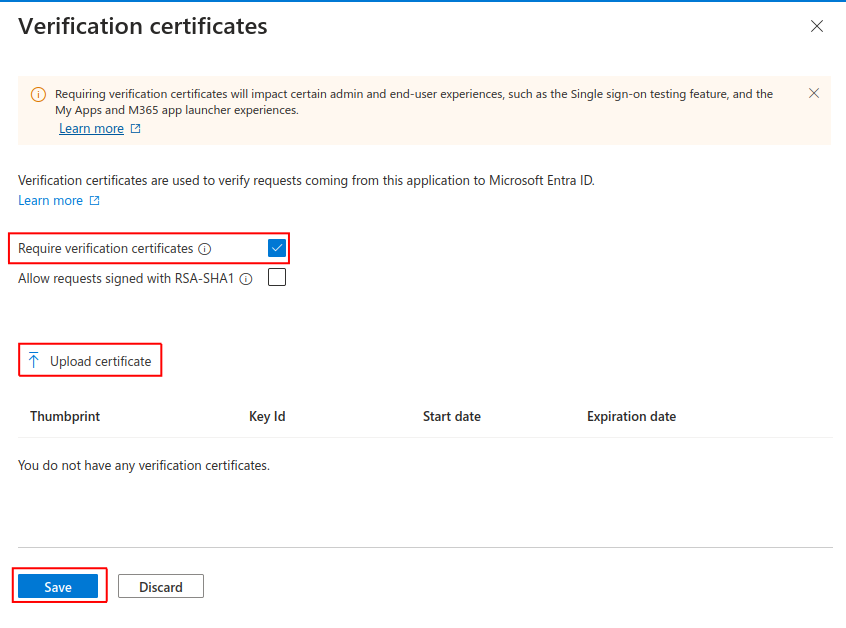Show info tooltip for Require verification certificates
This screenshot has width=846, height=628.
[204, 249]
